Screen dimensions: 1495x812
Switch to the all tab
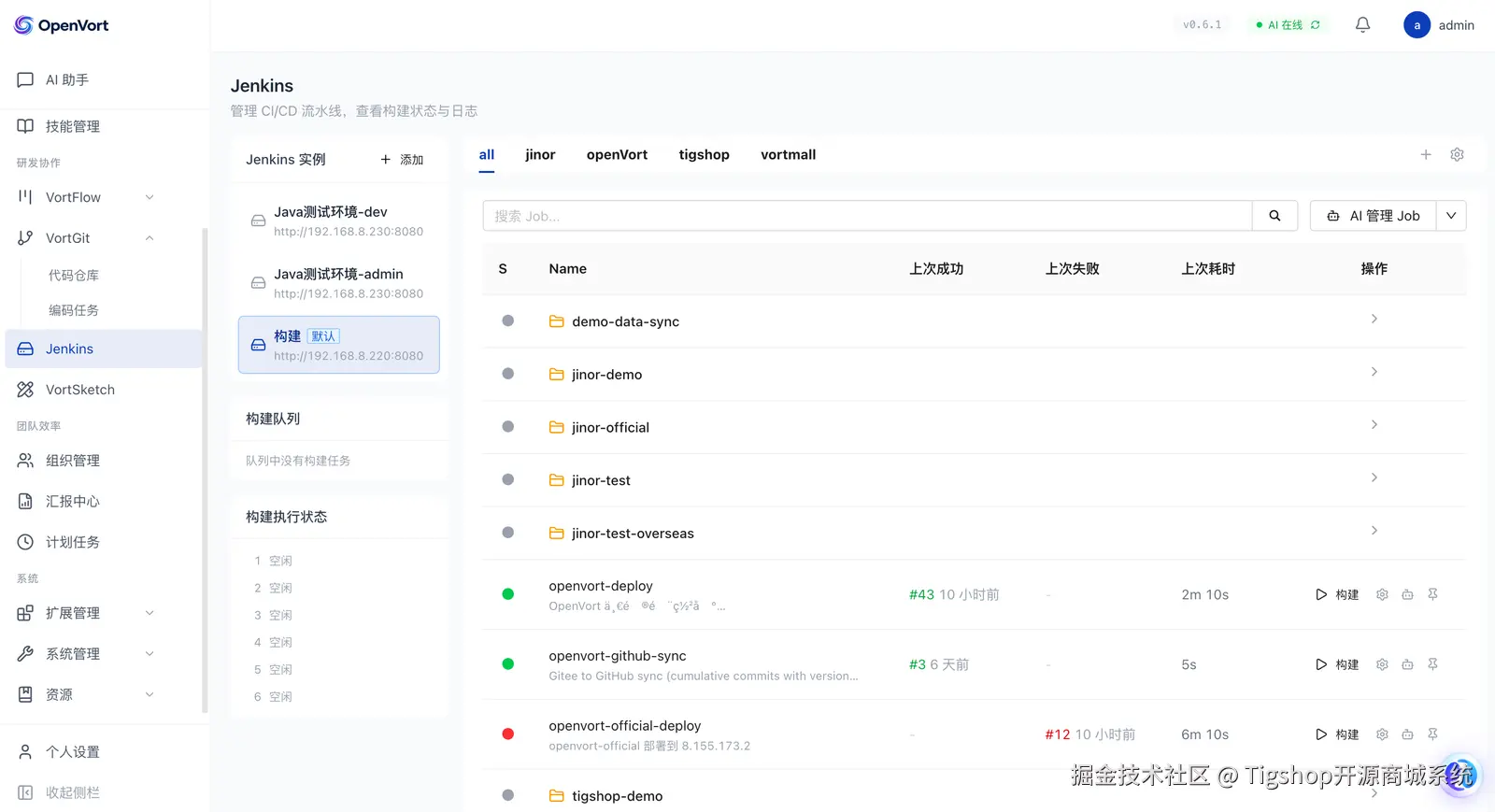coord(487,155)
